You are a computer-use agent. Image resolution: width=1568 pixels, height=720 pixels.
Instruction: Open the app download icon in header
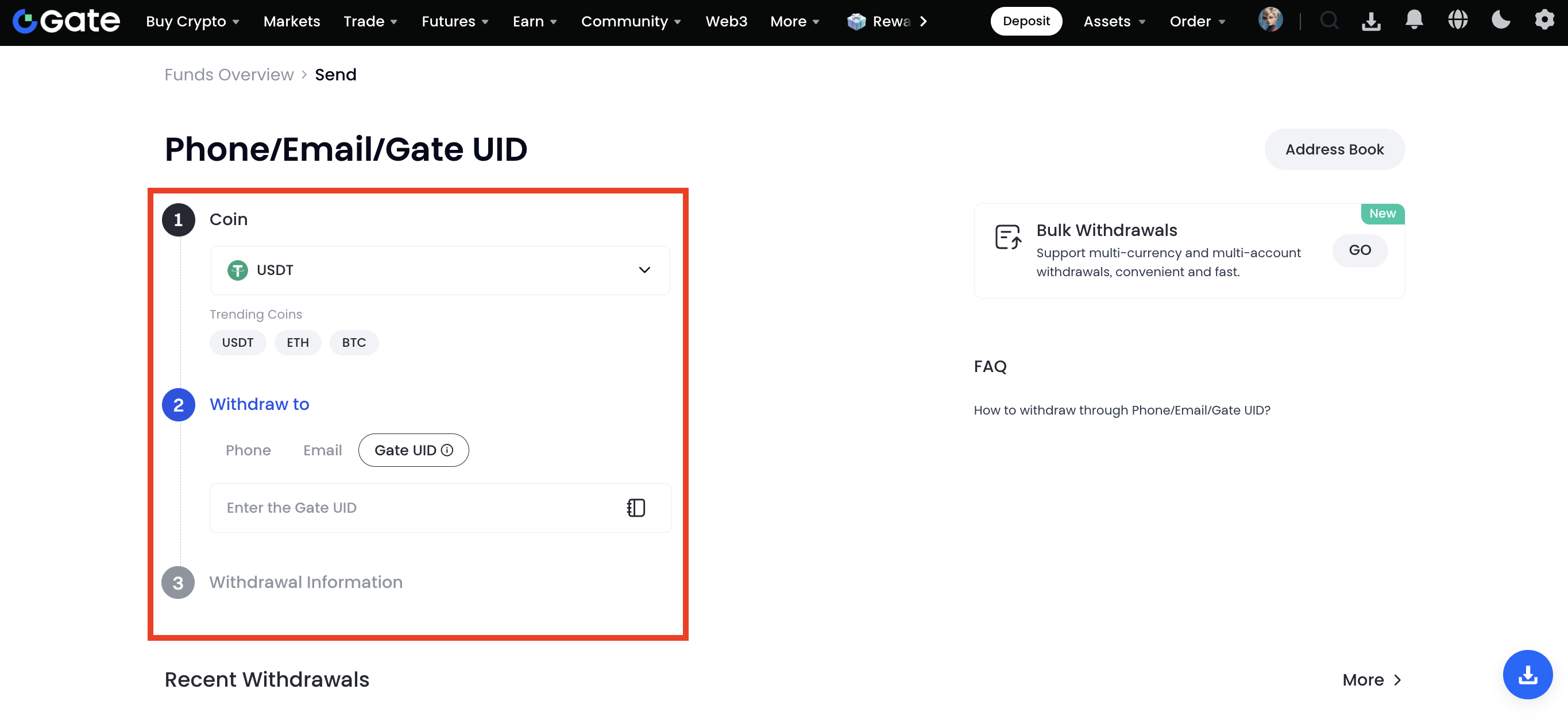[1371, 21]
